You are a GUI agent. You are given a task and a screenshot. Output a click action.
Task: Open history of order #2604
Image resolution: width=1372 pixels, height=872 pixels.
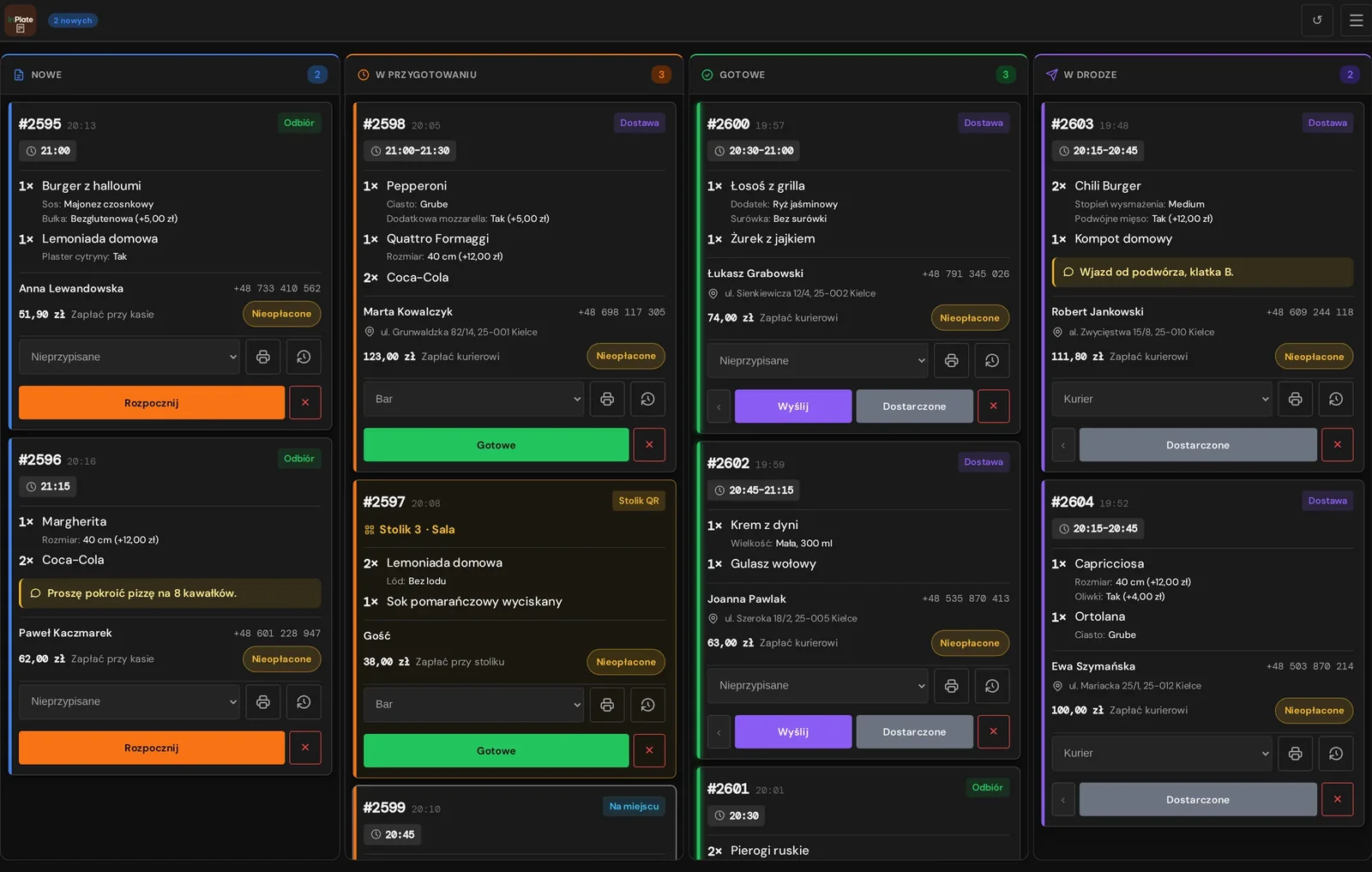pyautogui.click(x=1336, y=753)
